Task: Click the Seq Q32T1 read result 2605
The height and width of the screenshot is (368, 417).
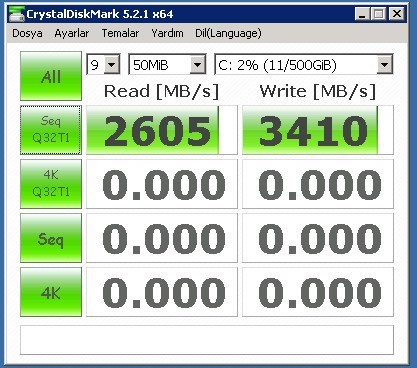Action: point(162,130)
